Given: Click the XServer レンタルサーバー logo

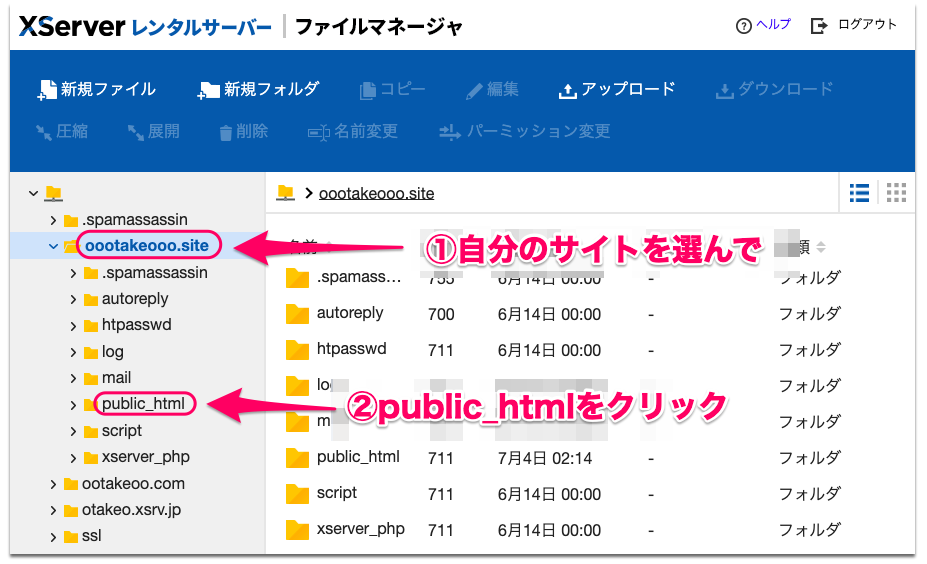Looking at the screenshot, I should [x=145, y=27].
